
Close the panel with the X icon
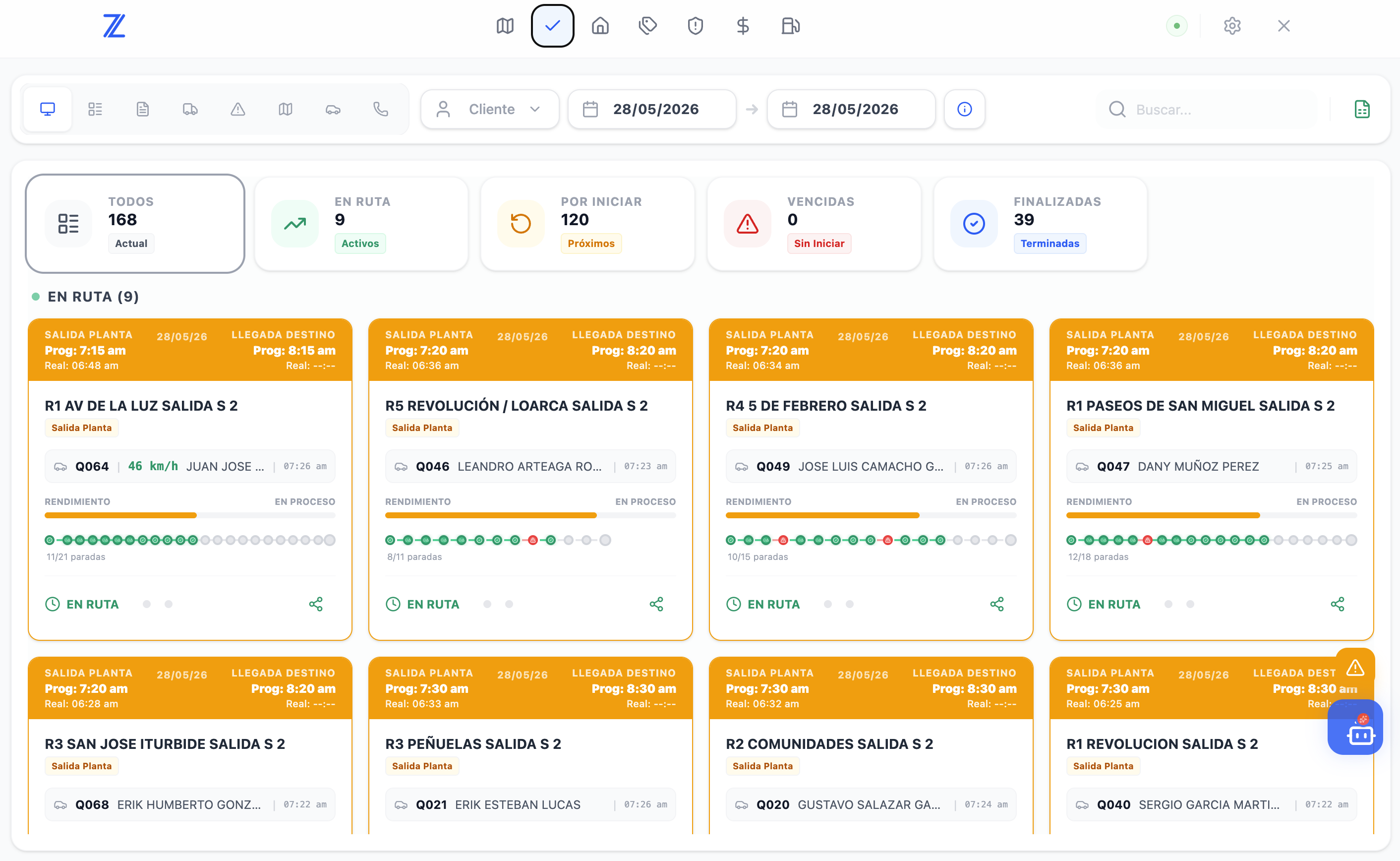1283,26
